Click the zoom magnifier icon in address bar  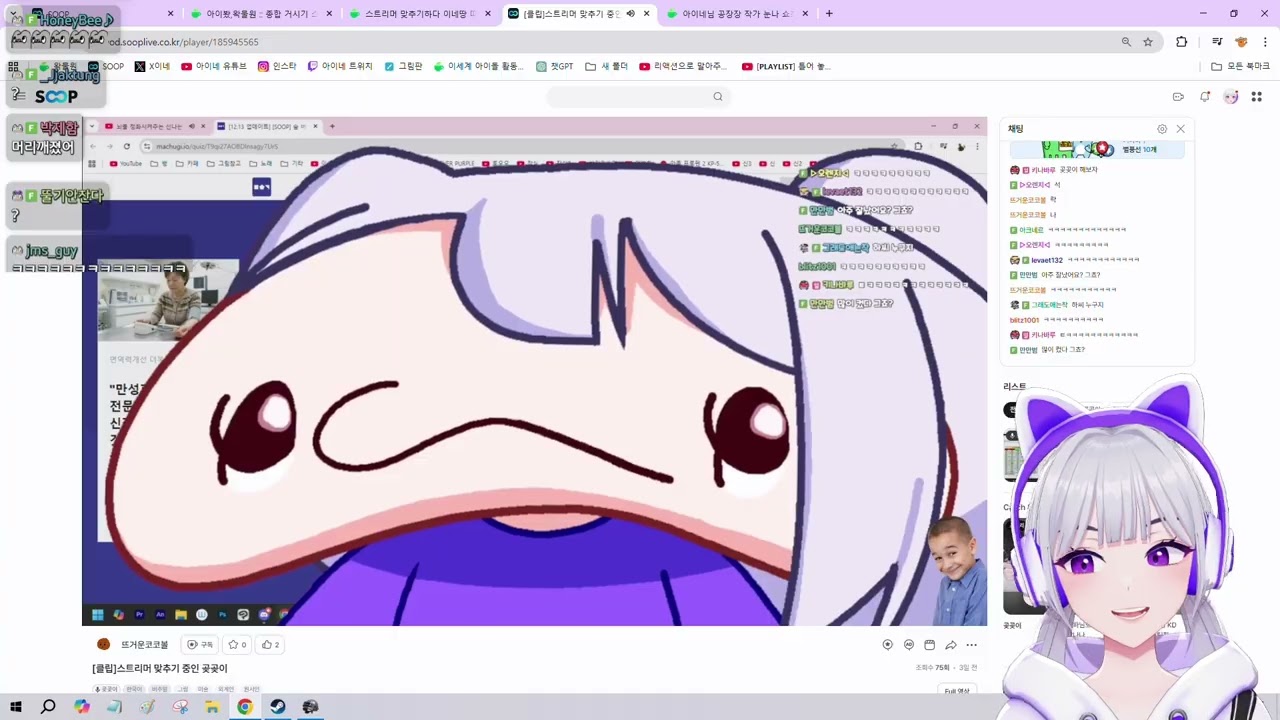1126,42
